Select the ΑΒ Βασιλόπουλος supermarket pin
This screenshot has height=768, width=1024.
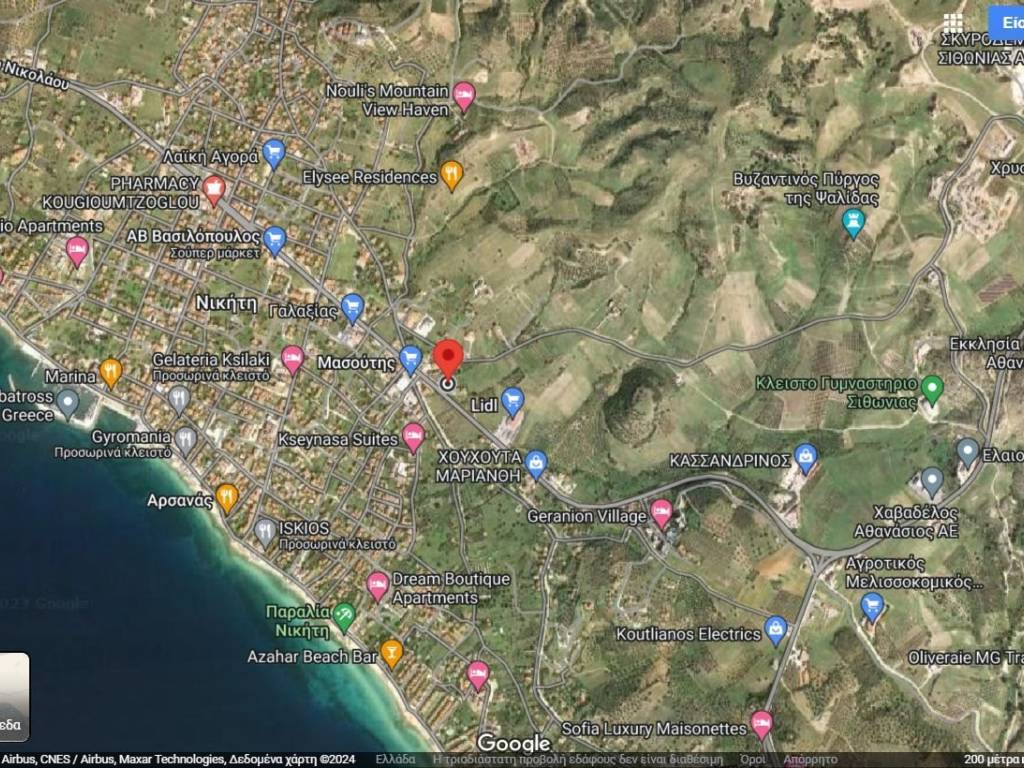click(x=274, y=240)
